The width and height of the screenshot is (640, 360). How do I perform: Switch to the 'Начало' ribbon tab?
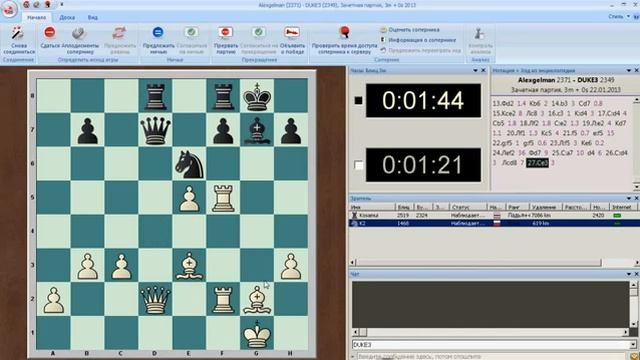pyautogui.click(x=36, y=18)
